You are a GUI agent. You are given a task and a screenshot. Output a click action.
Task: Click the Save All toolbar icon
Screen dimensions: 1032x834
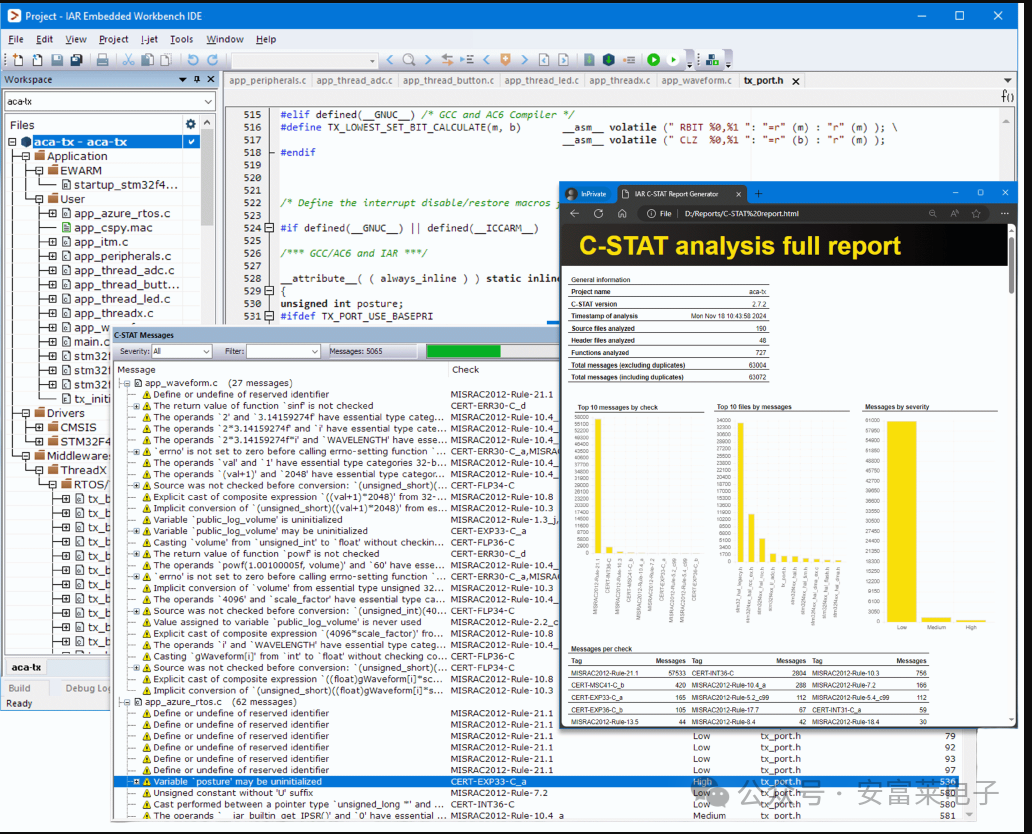[76, 60]
